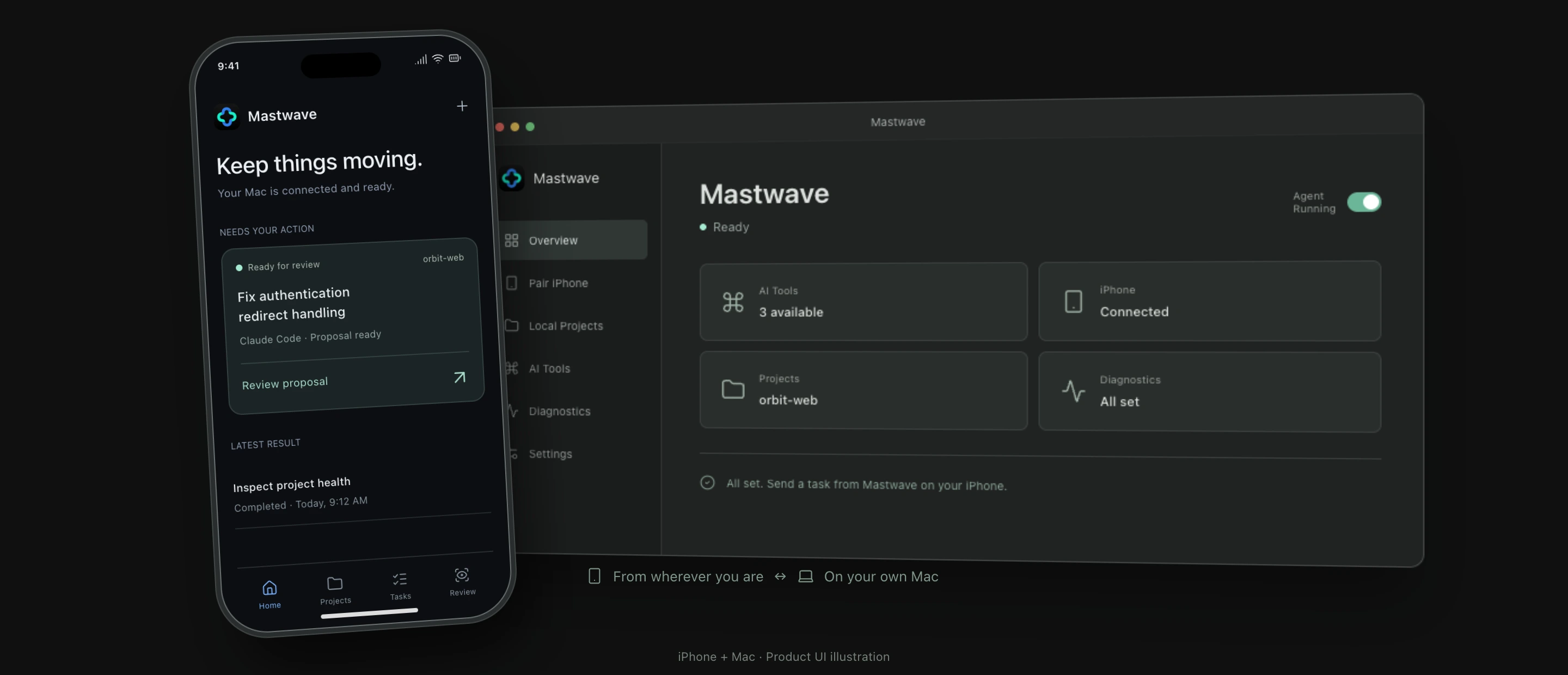Tap the Review eye icon on iPhone
Viewport: 1568px width, 675px height.
(x=462, y=575)
